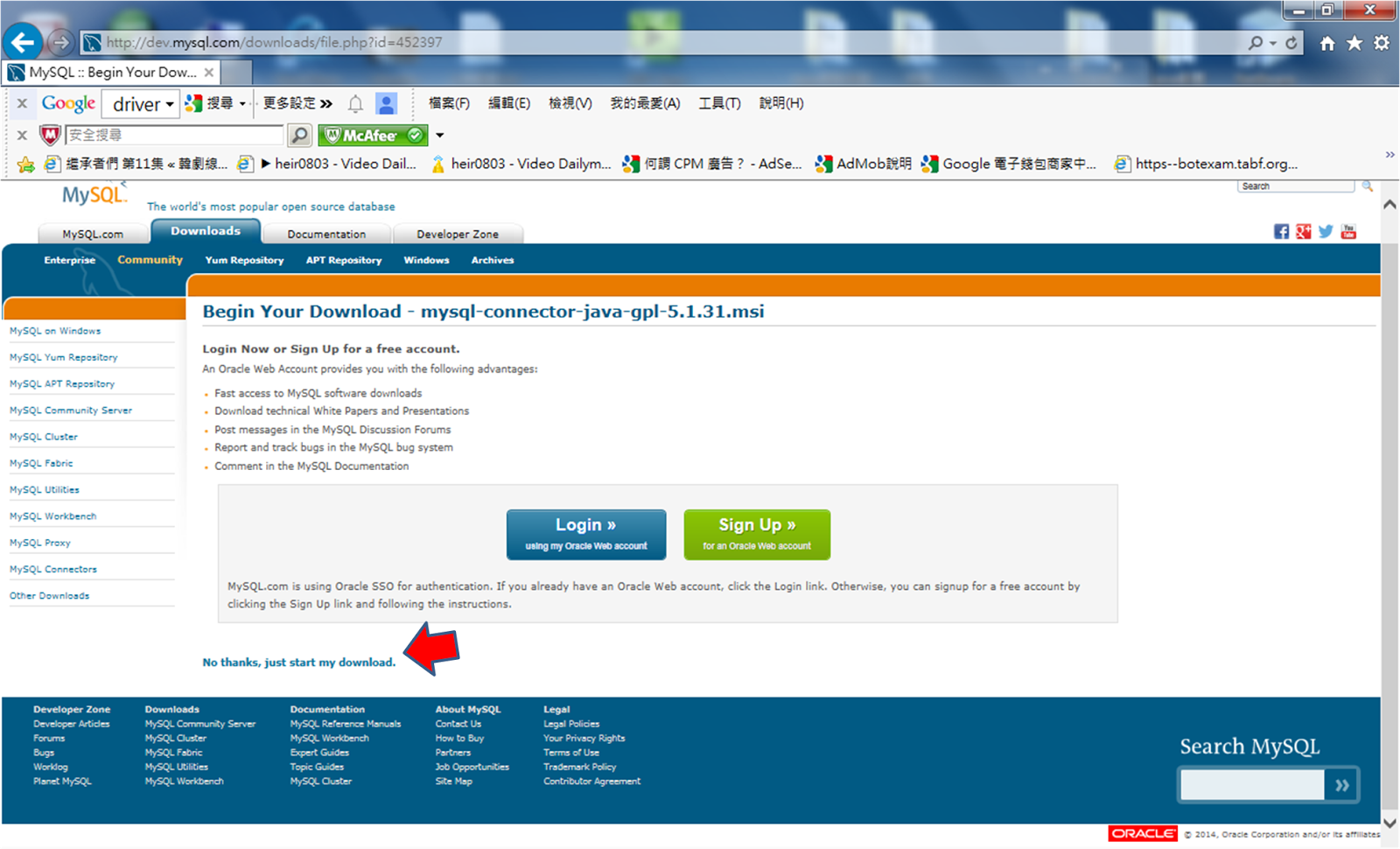The width and height of the screenshot is (1400, 849).
Task: Click the MySQL logo
Action: [x=94, y=194]
